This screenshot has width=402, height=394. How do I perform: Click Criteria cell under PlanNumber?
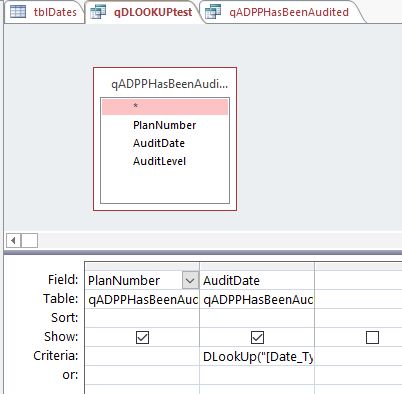pyautogui.click(x=142, y=356)
